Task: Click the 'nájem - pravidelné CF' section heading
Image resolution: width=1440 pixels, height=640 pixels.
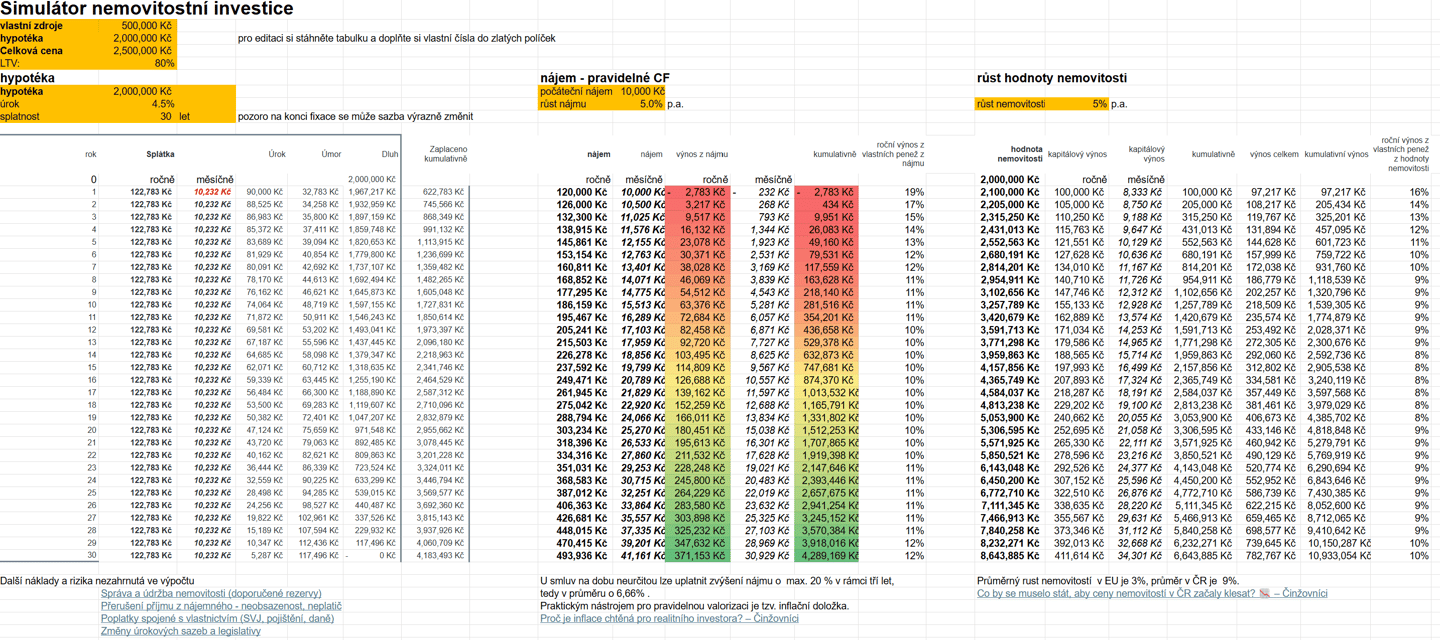Action: [x=604, y=78]
